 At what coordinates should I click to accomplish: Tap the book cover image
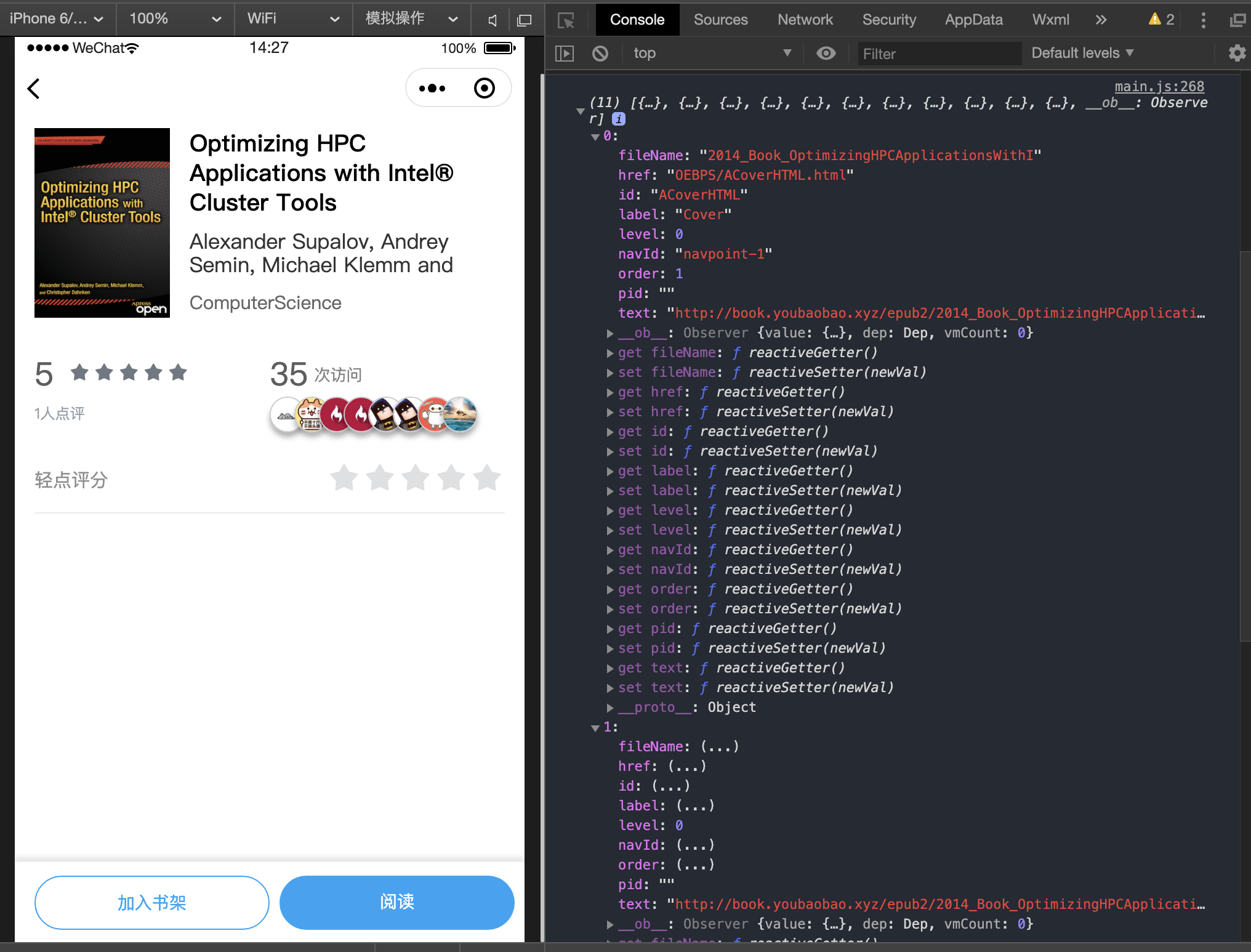point(102,223)
